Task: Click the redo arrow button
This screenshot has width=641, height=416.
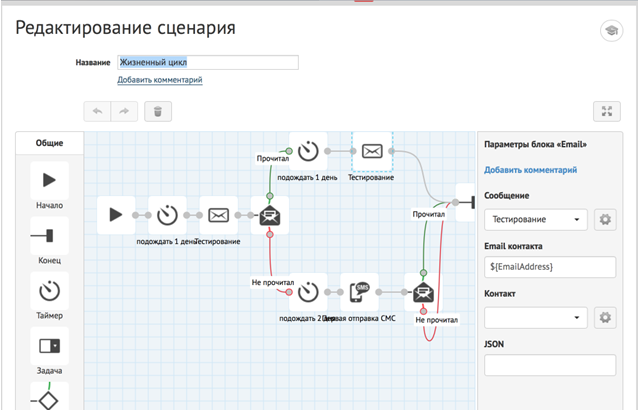Action: [124, 112]
